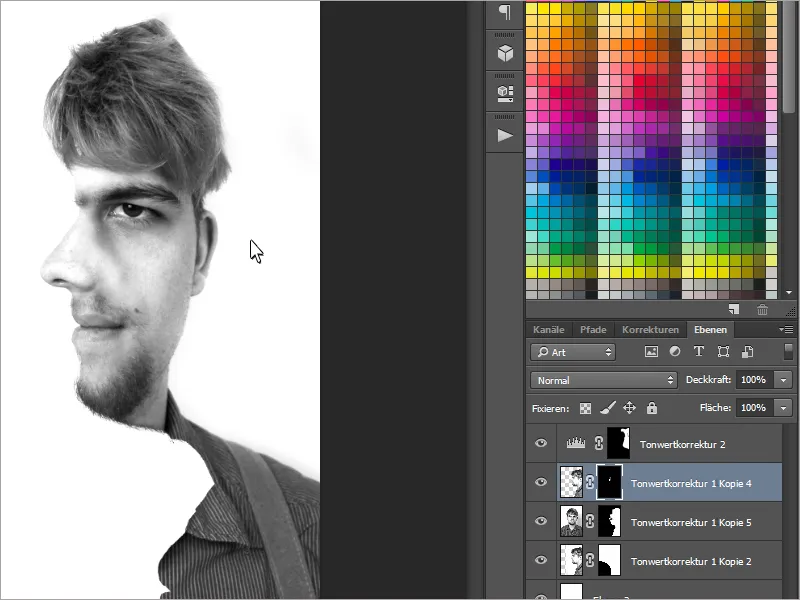Select layer thumbnail of Tonwertkorrektur 1 Kopie 5
Image resolution: width=800 pixels, height=600 pixels.
(x=571, y=521)
